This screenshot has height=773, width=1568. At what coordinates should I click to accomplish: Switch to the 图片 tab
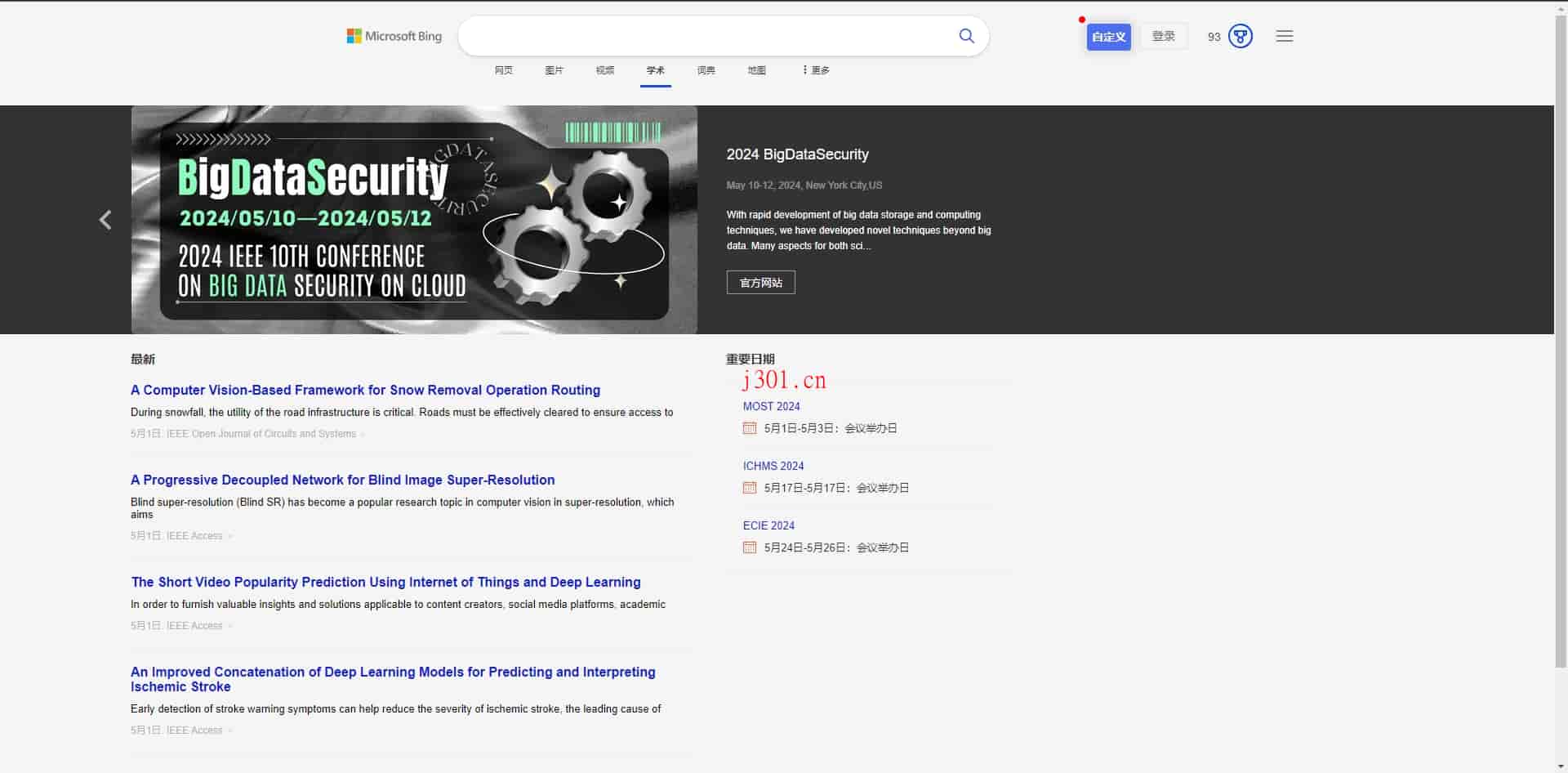pyautogui.click(x=555, y=70)
